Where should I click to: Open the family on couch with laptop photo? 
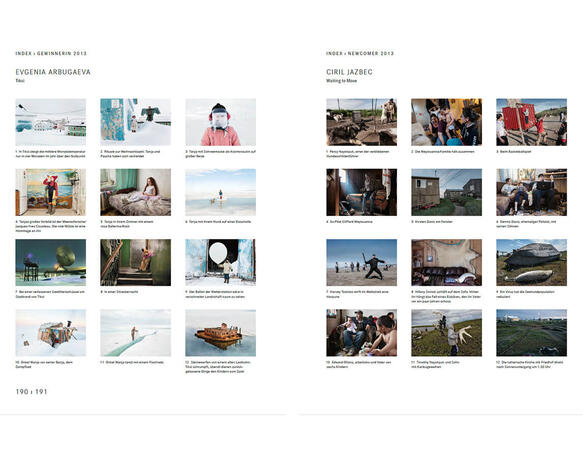point(531,192)
